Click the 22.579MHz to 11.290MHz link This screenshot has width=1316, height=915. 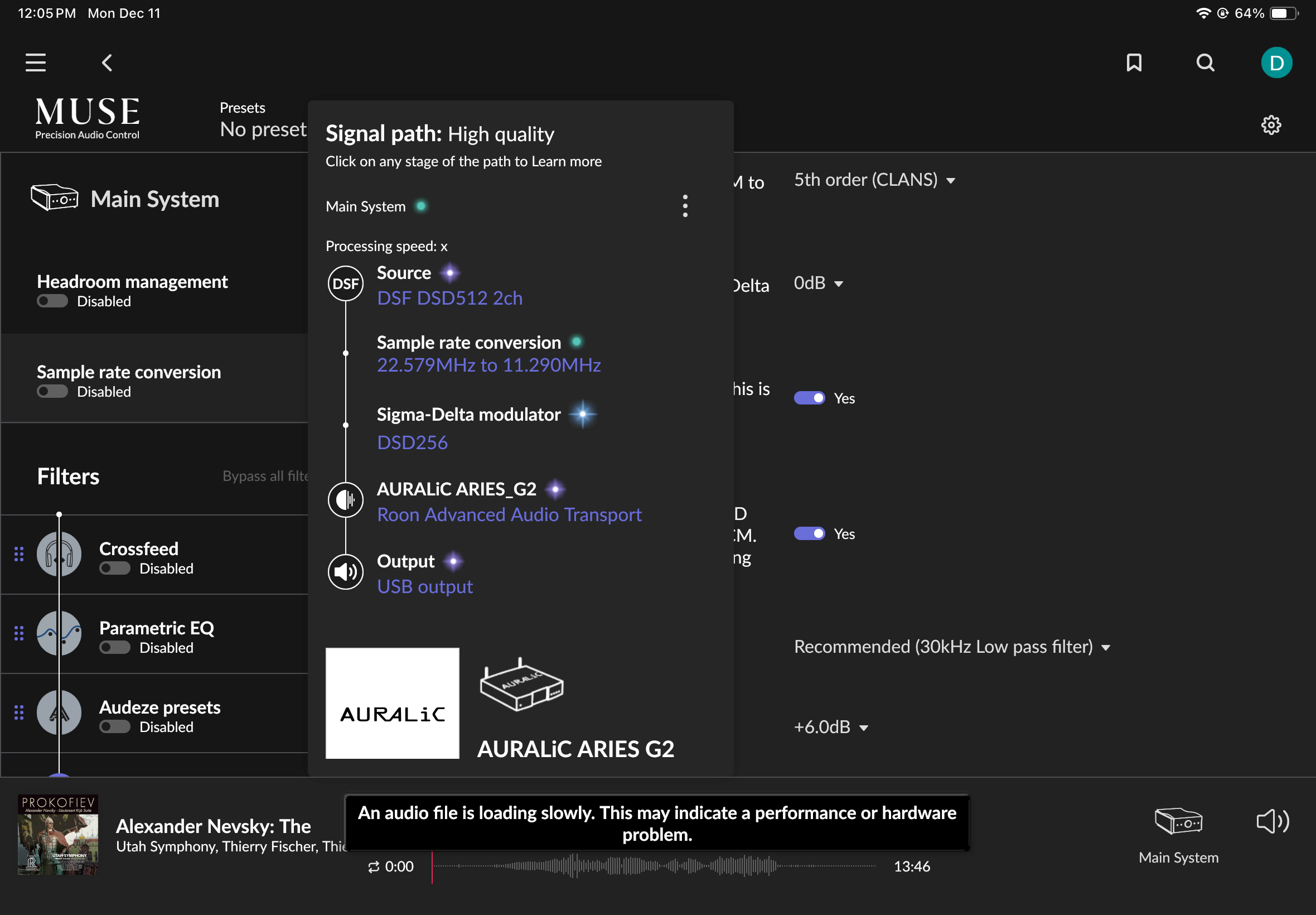(488, 365)
